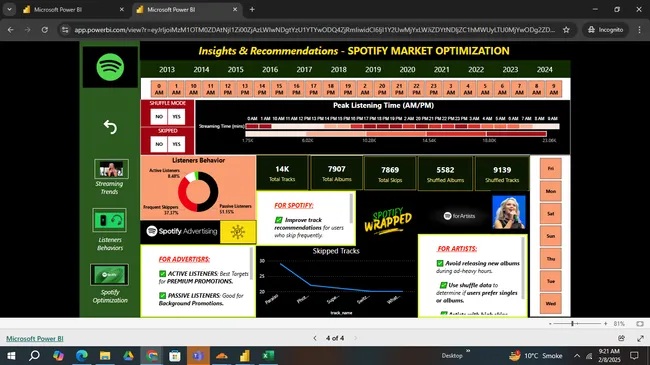Image resolution: width=650 pixels, height=365 pixels.
Task: Select the 0 AM hour button
Action: (x=159, y=89)
